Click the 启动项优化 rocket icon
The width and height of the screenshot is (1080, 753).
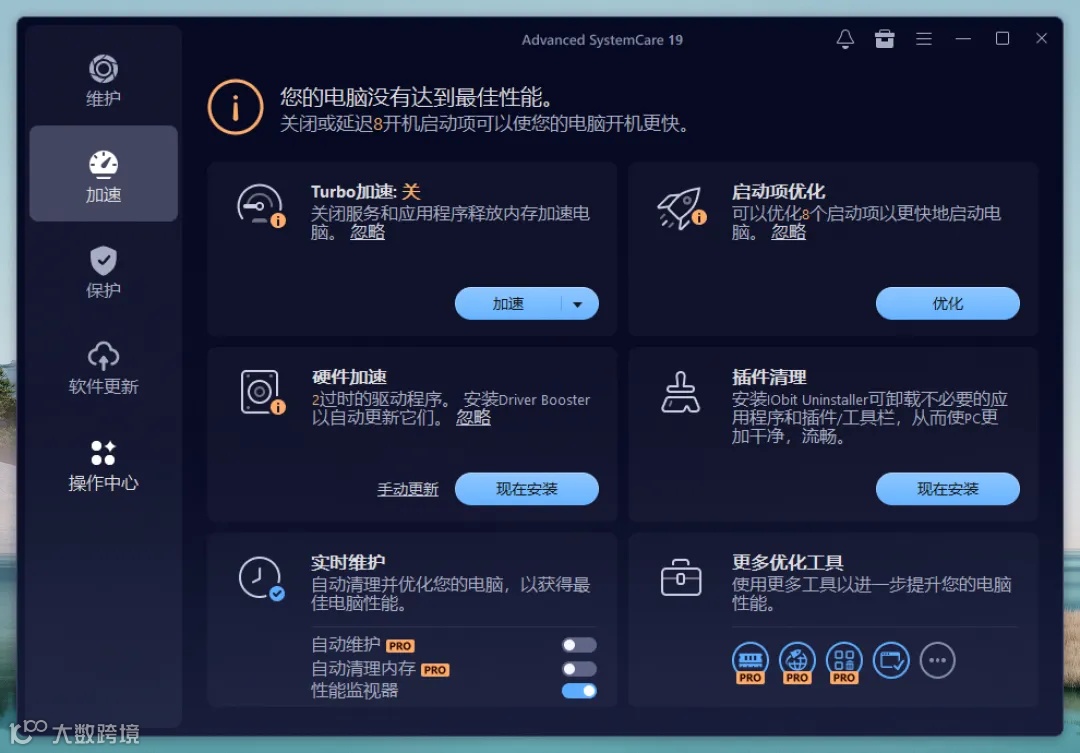pyautogui.click(x=681, y=207)
